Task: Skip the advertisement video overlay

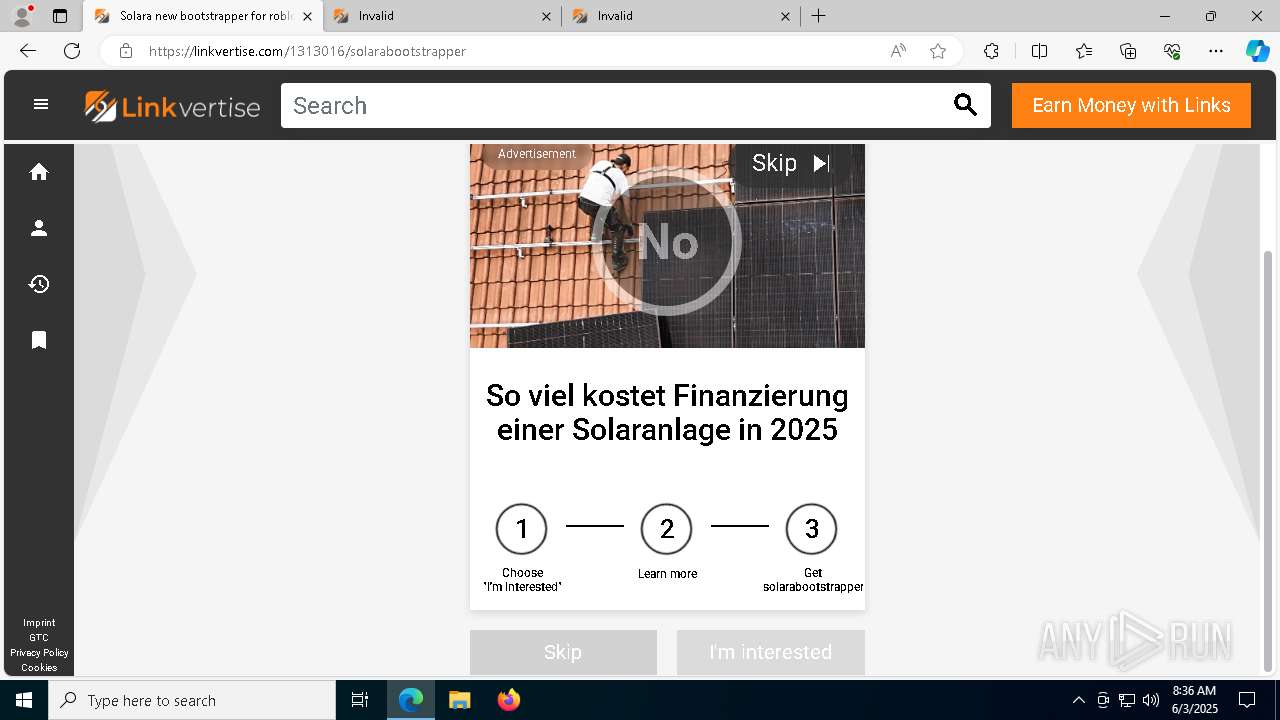Action: [x=791, y=163]
